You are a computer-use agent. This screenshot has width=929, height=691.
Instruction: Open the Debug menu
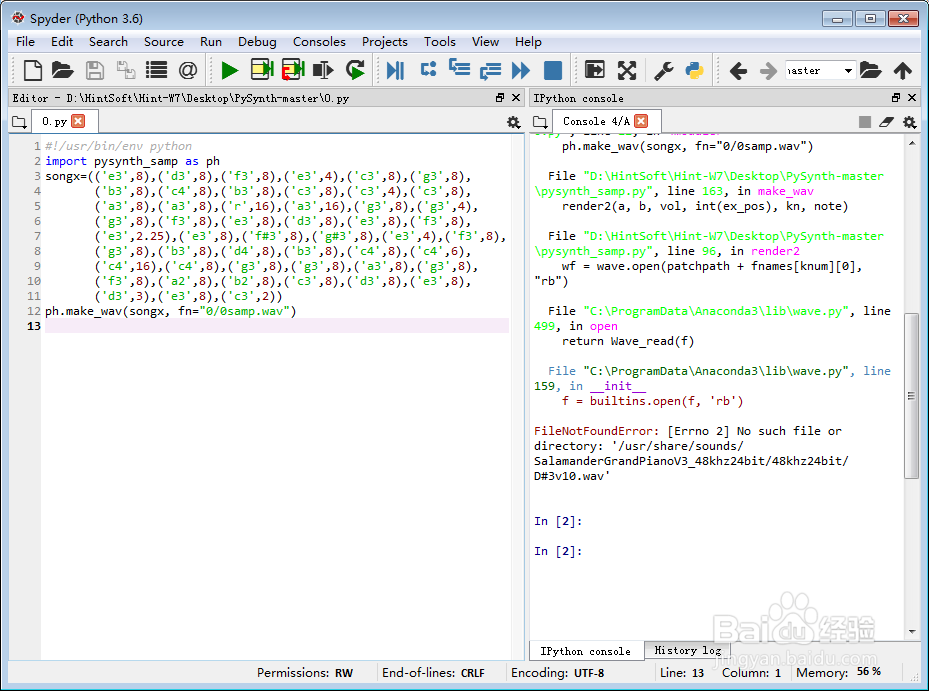tap(257, 41)
